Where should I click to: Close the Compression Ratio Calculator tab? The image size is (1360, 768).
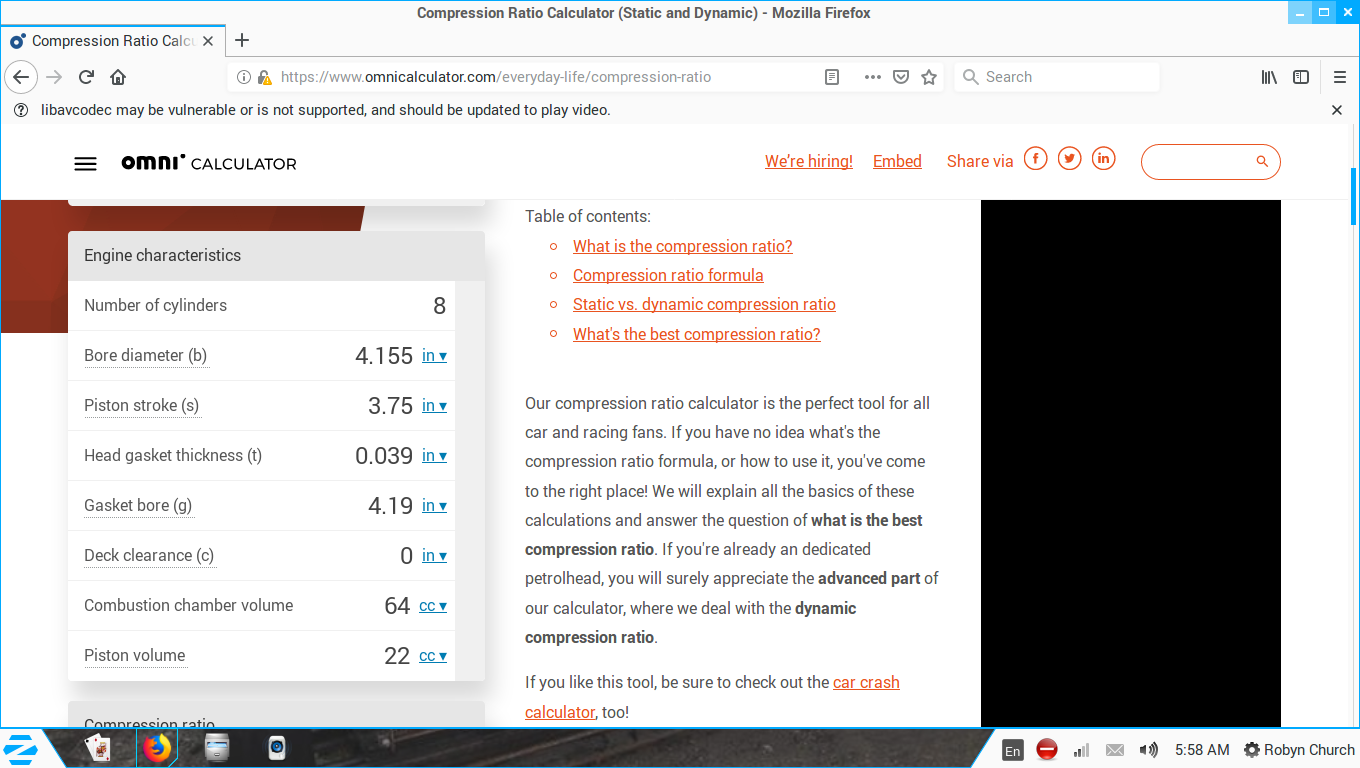click(208, 41)
